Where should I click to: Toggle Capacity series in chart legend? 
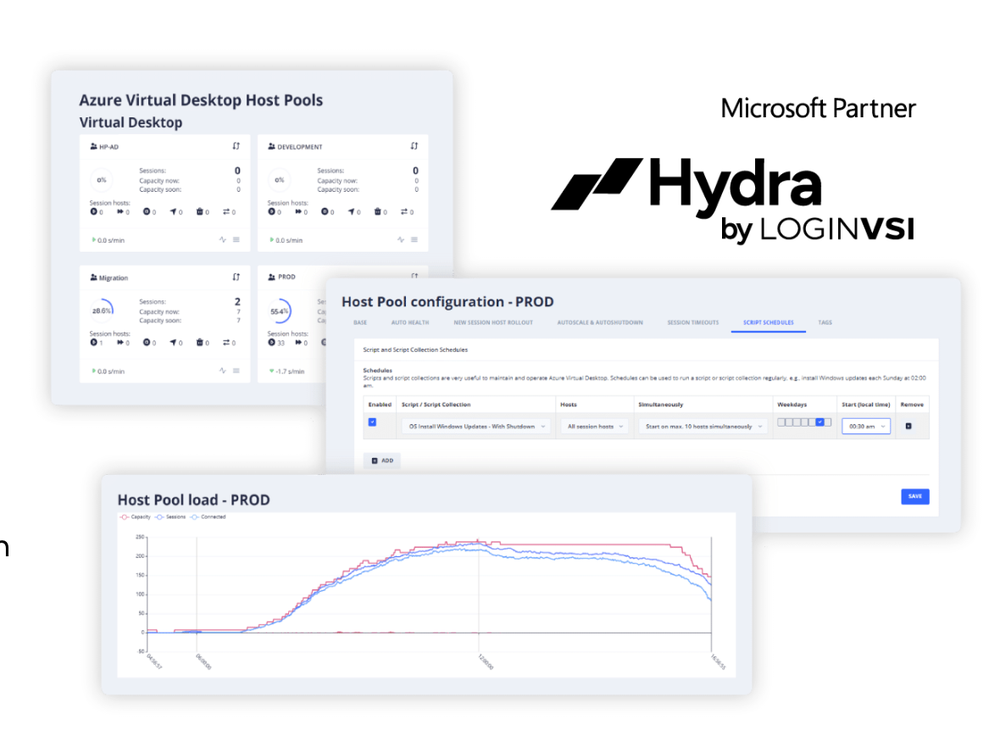pos(135,517)
